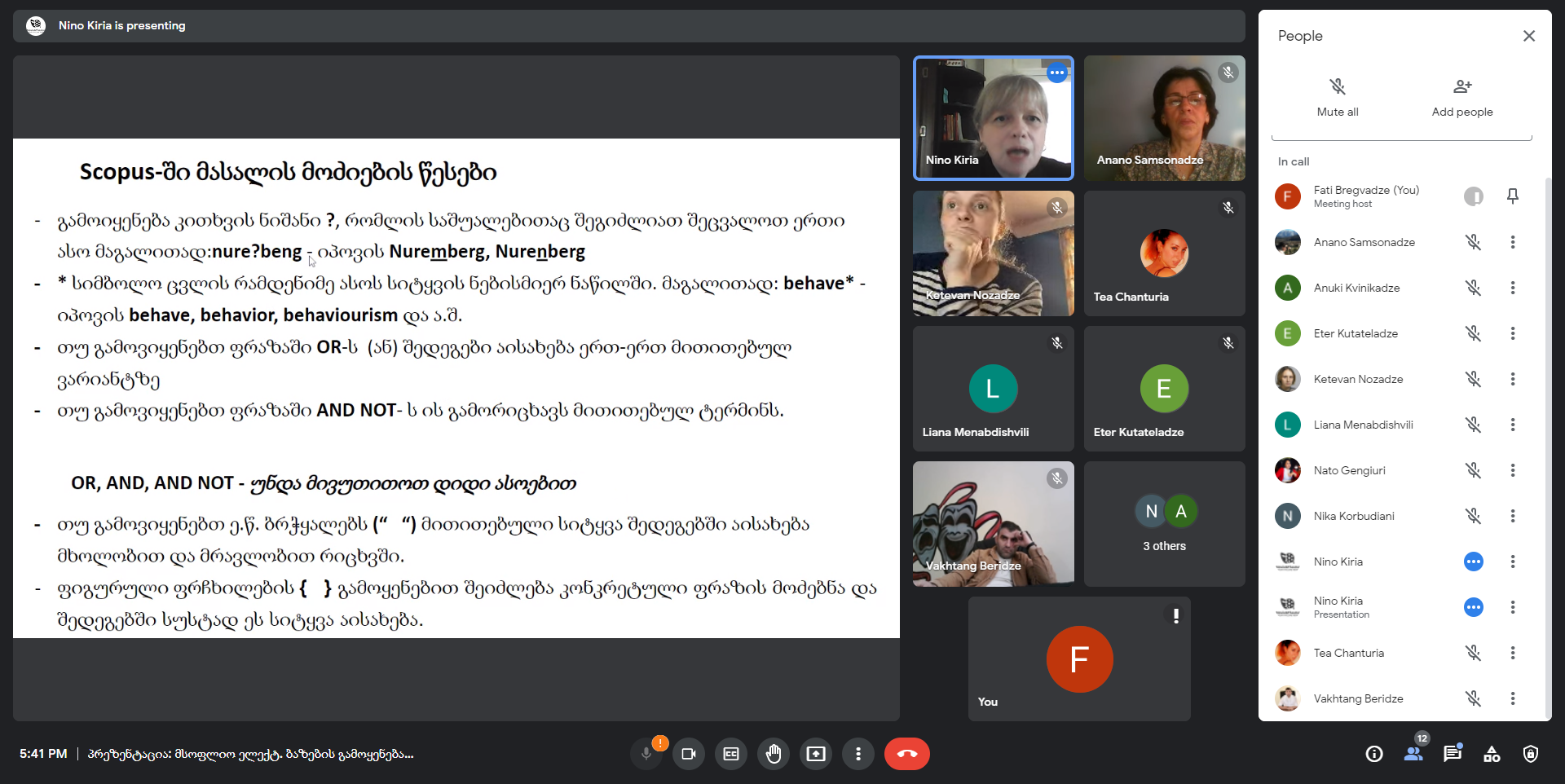The width and height of the screenshot is (1565, 784).
Task: Toggle the camera button in bottom bar
Action: click(689, 754)
